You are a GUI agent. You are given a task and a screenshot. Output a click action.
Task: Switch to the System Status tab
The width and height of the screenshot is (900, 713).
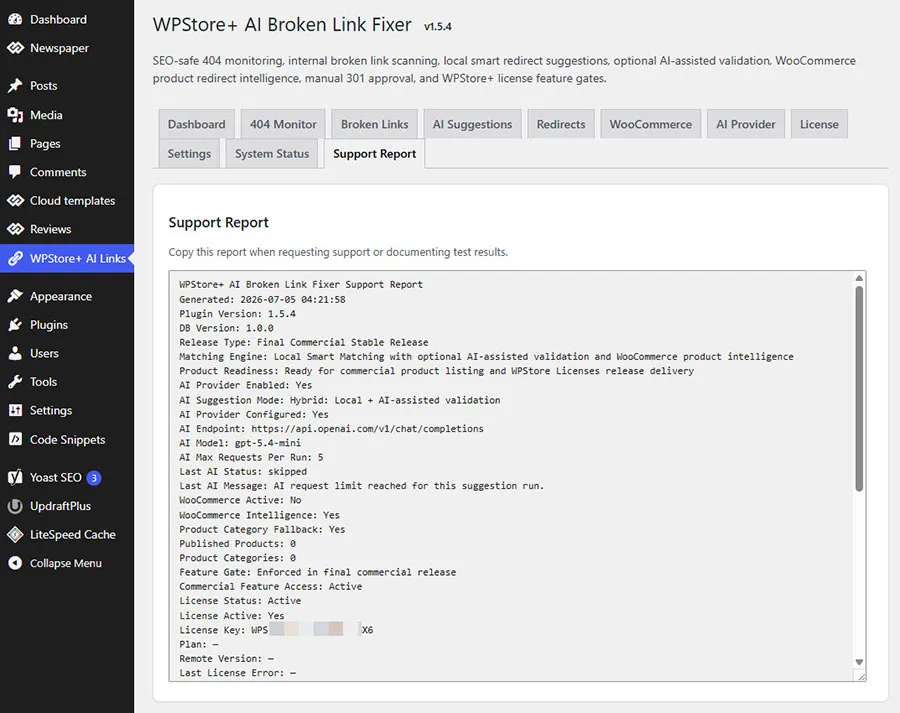(x=272, y=153)
